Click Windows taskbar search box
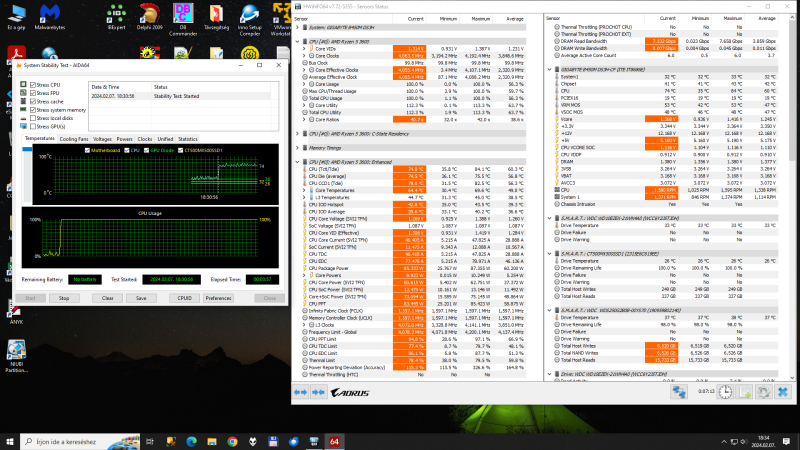 [x=80, y=441]
